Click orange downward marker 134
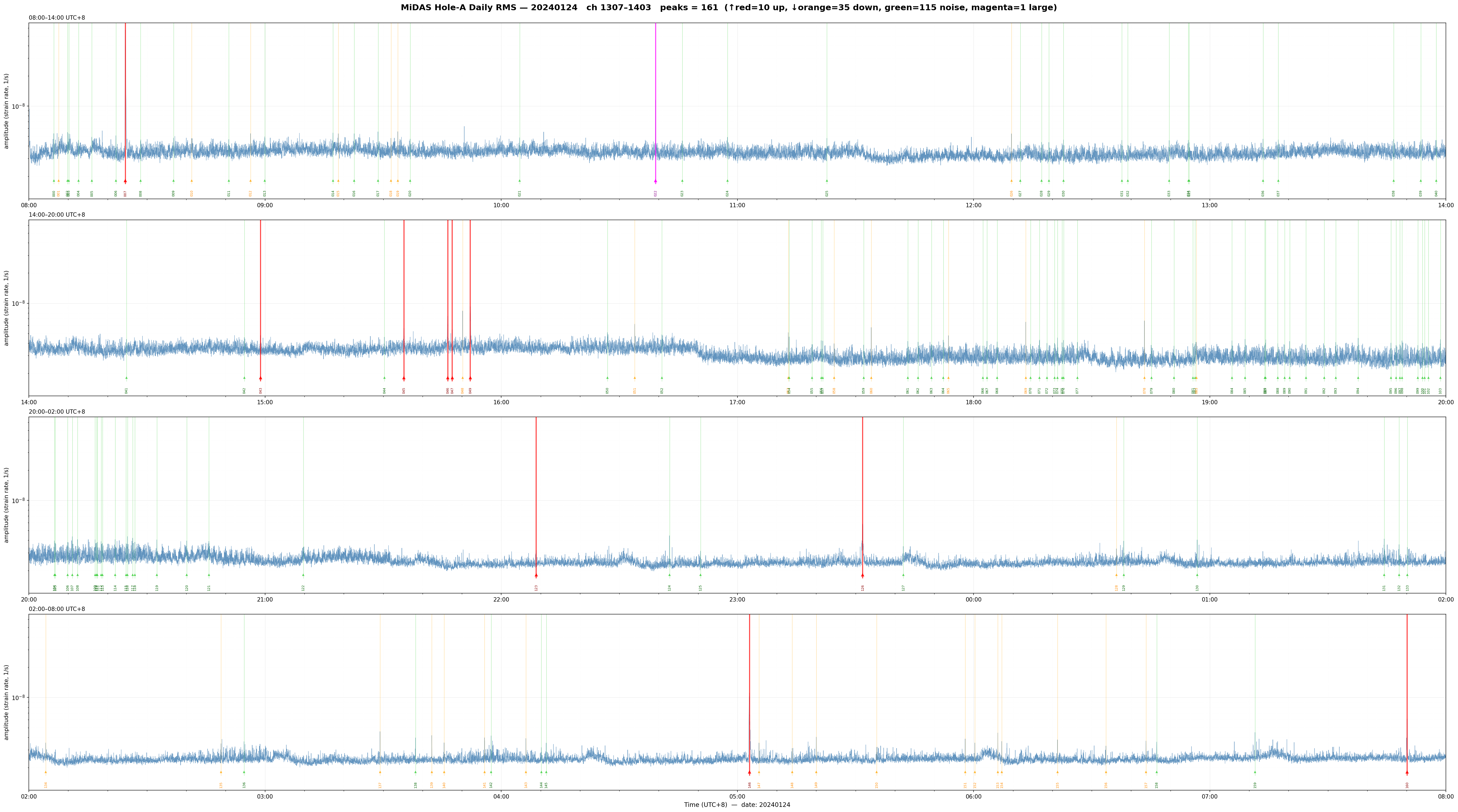Viewport: 1458px width, 812px height. click(46, 772)
